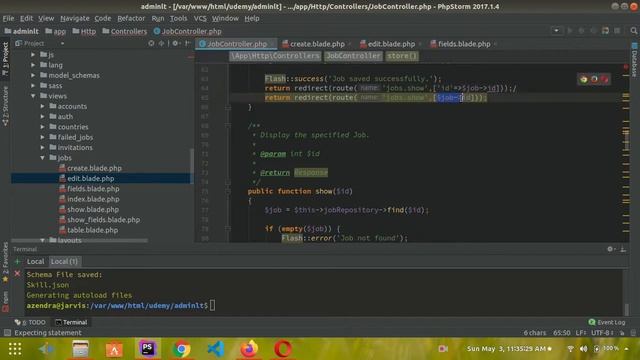Open the Favorites side panel
This screenshot has width=640, height=360.
[5, 262]
